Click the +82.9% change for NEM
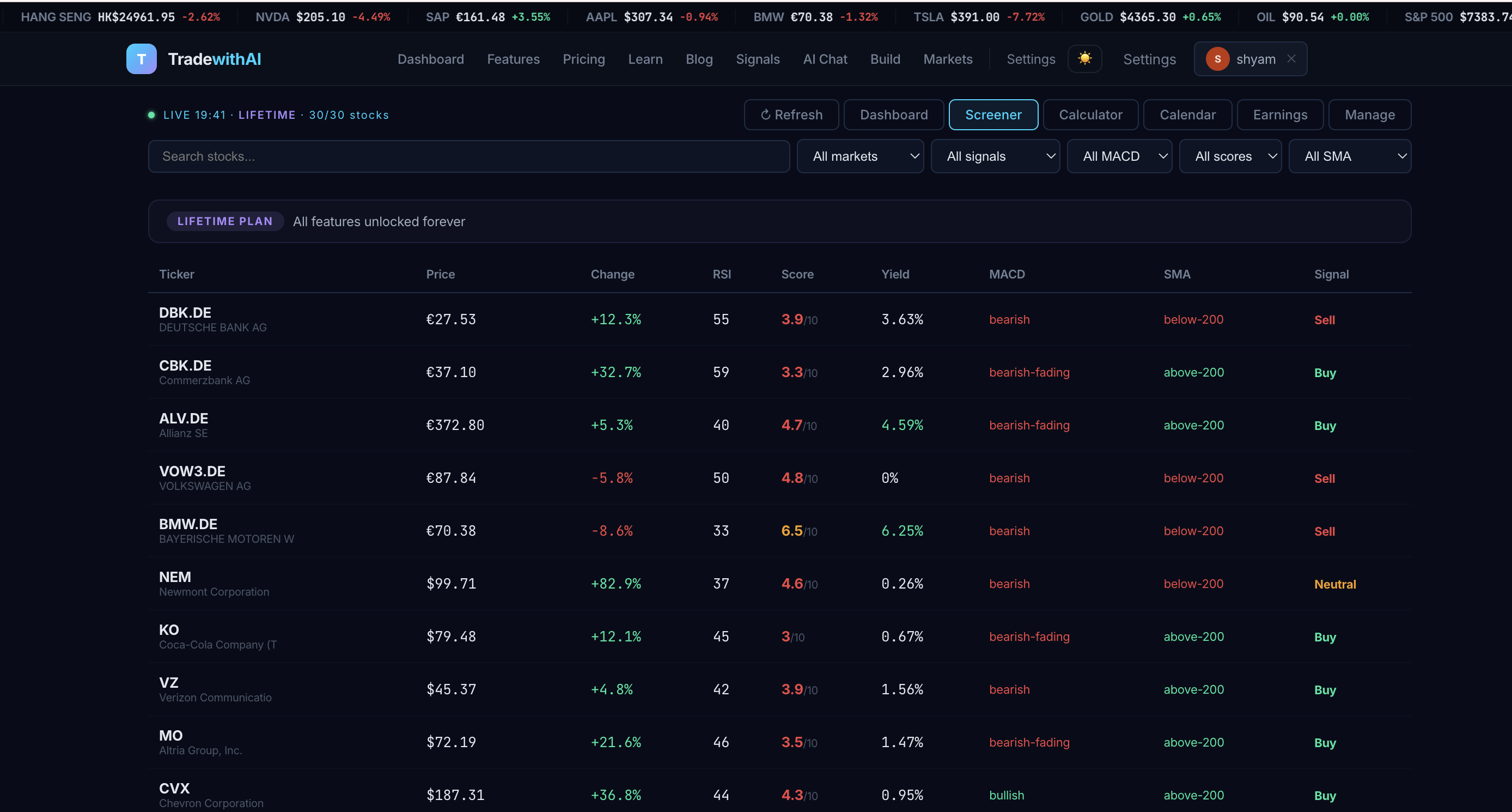The image size is (1512, 812). point(615,584)
